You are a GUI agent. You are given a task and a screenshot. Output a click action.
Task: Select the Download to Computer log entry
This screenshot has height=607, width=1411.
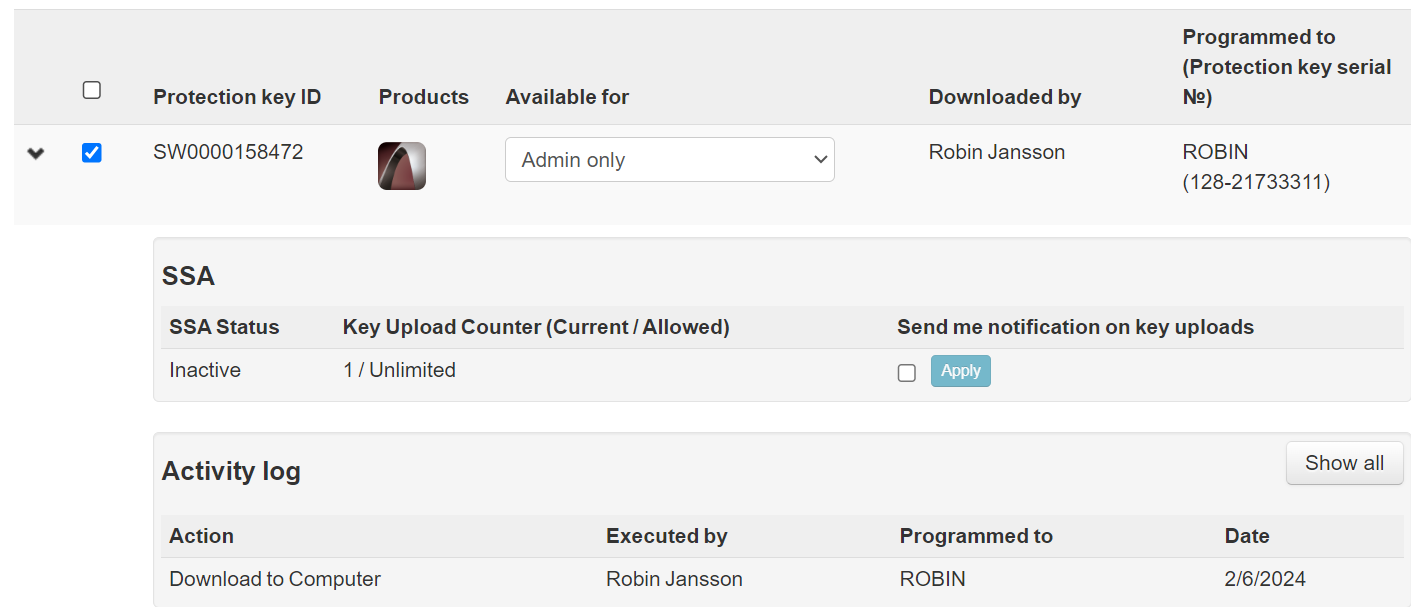click(x=275, y=579)
